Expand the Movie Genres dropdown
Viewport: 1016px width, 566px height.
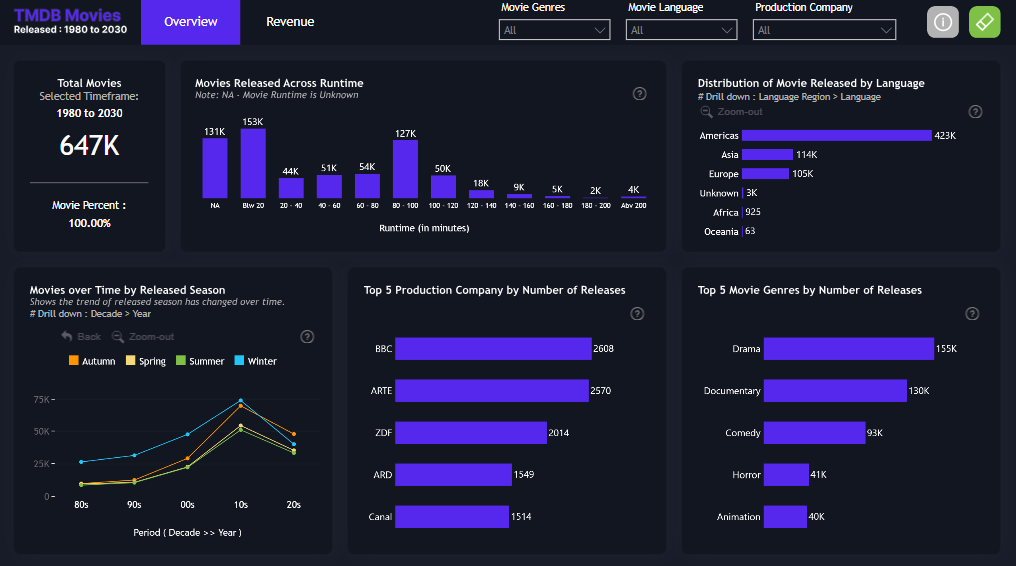coord(554,30)
